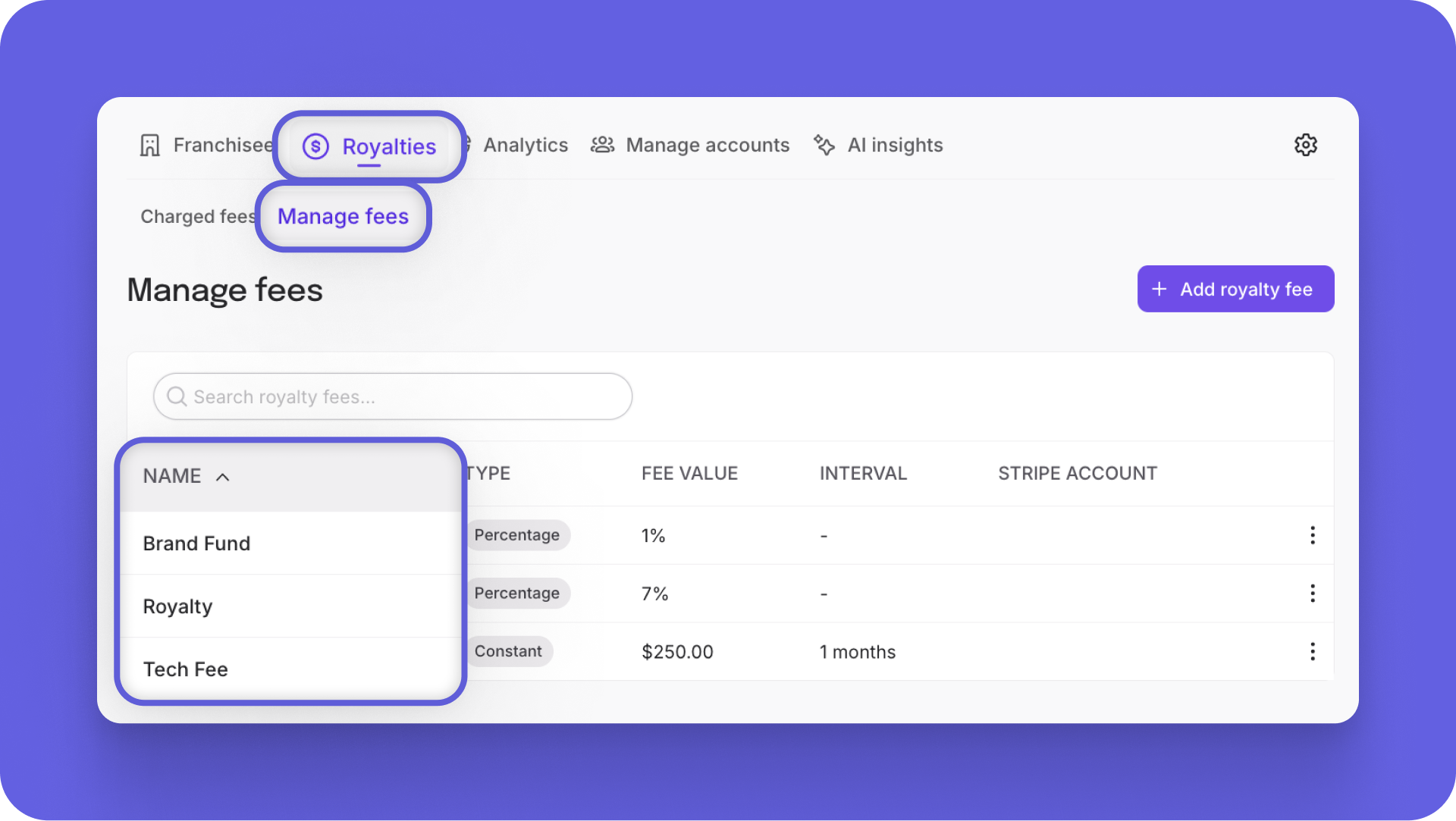Select the Tech Fee row name

pos(186,669)
